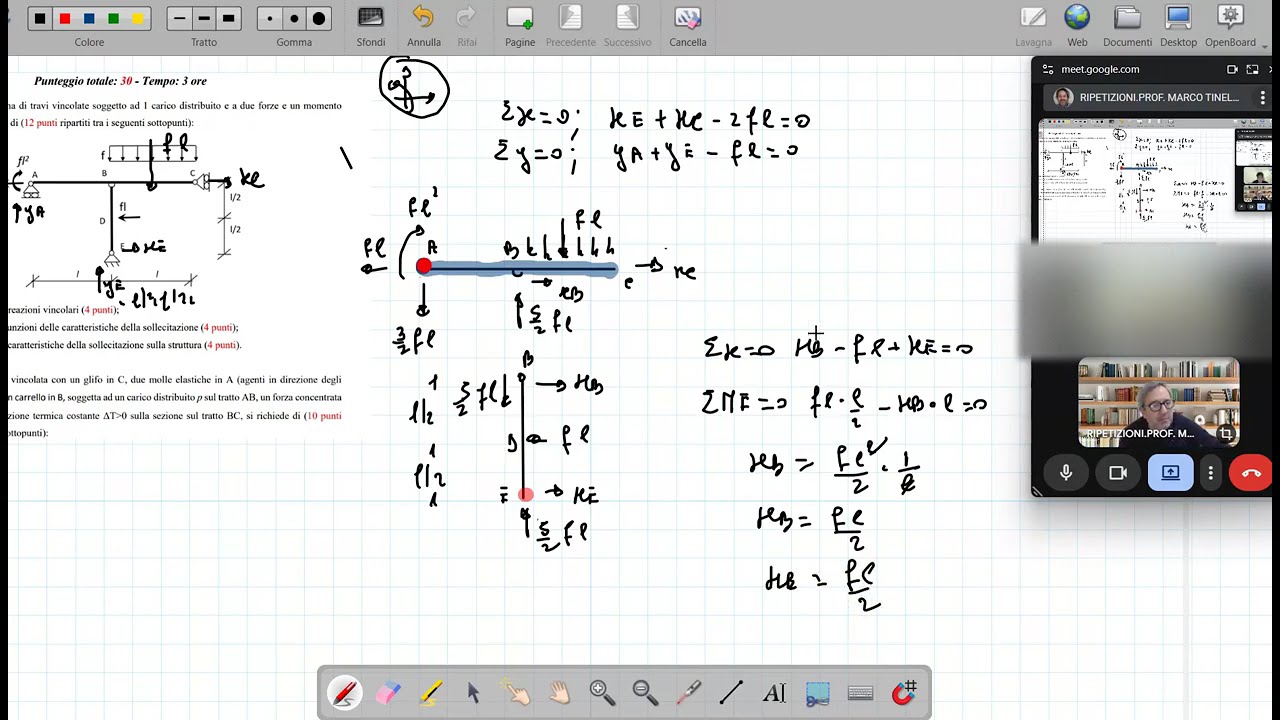Add a new page with Pagine
Image resolution: width=1280 pixels, height=720 pixels.
520,25
